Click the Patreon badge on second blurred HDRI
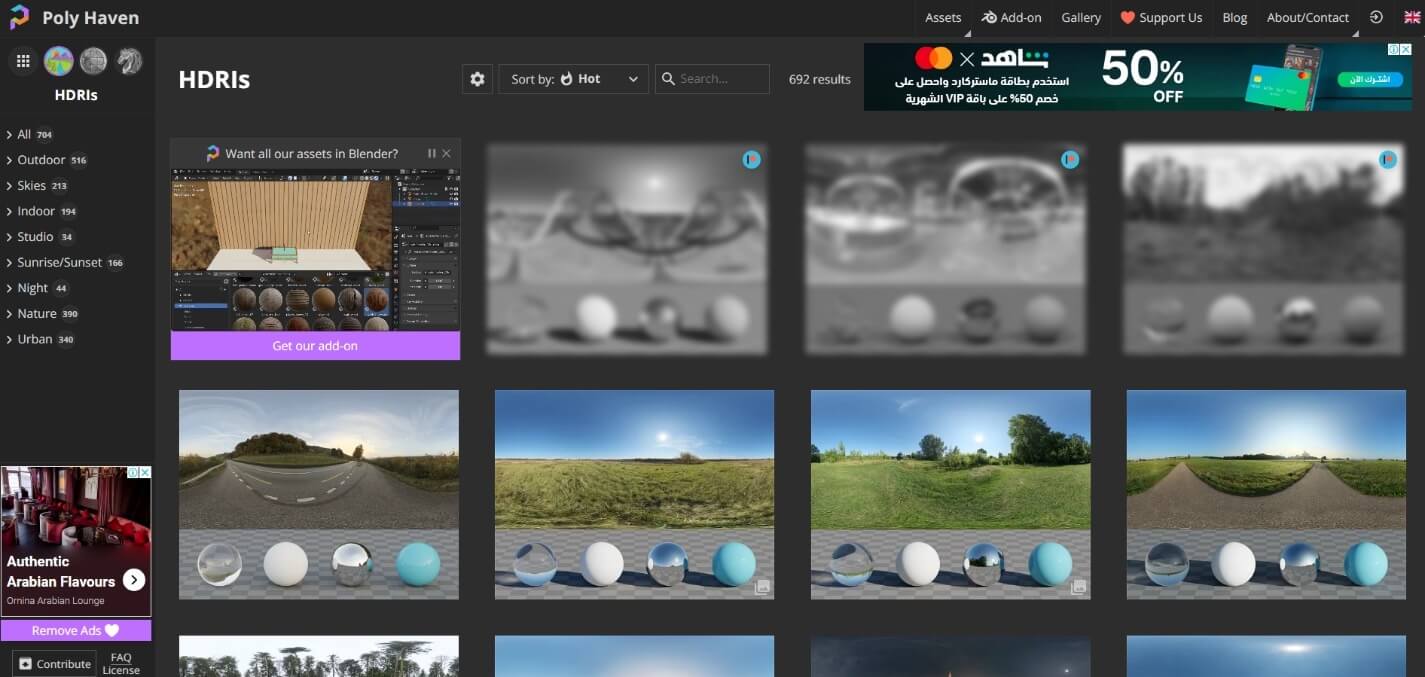 tap(1070, 159)
